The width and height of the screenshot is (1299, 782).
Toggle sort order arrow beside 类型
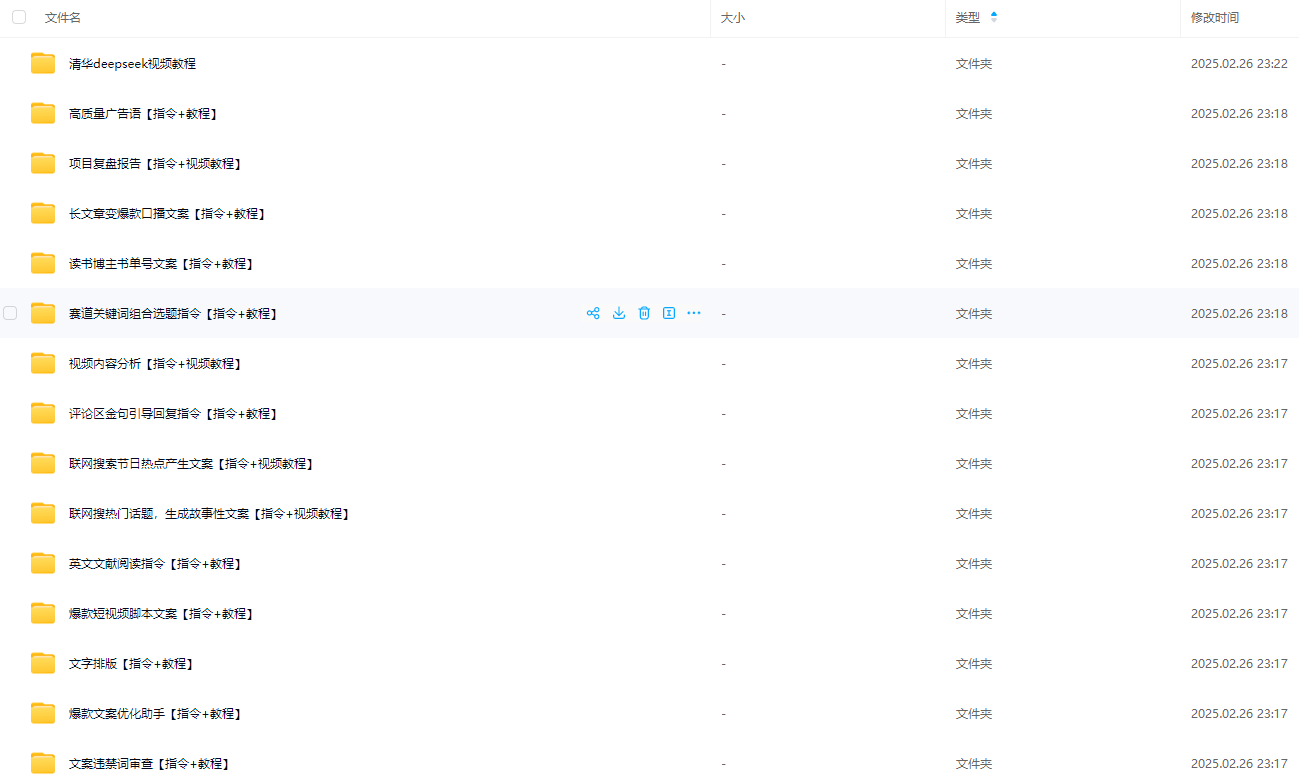(x=993, y=17)
